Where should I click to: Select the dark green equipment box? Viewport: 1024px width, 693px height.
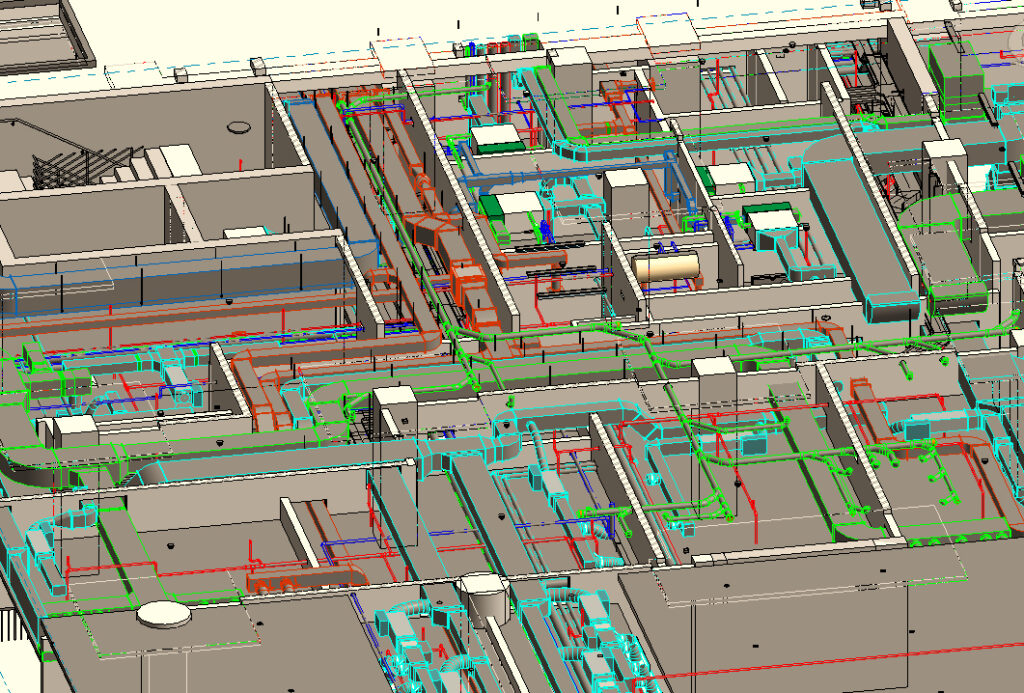492,208
